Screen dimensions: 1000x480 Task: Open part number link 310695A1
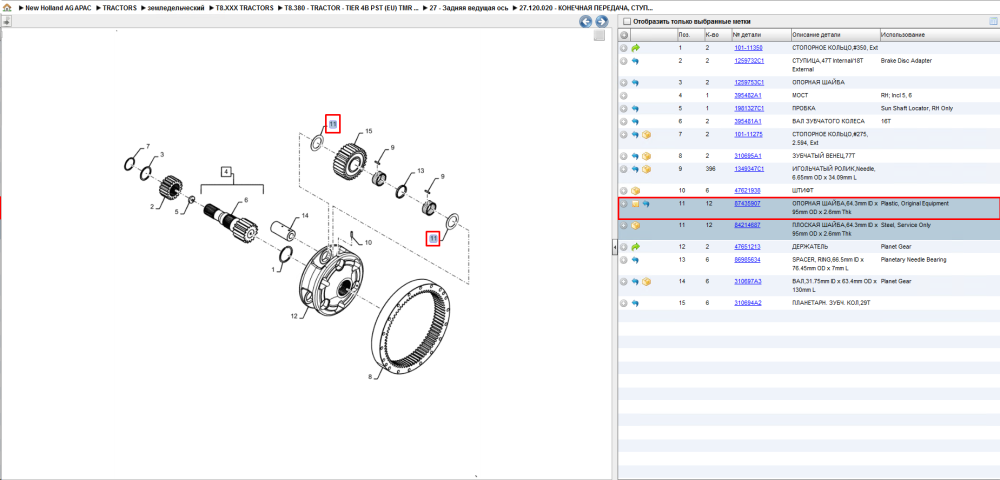tap(748, 156)
